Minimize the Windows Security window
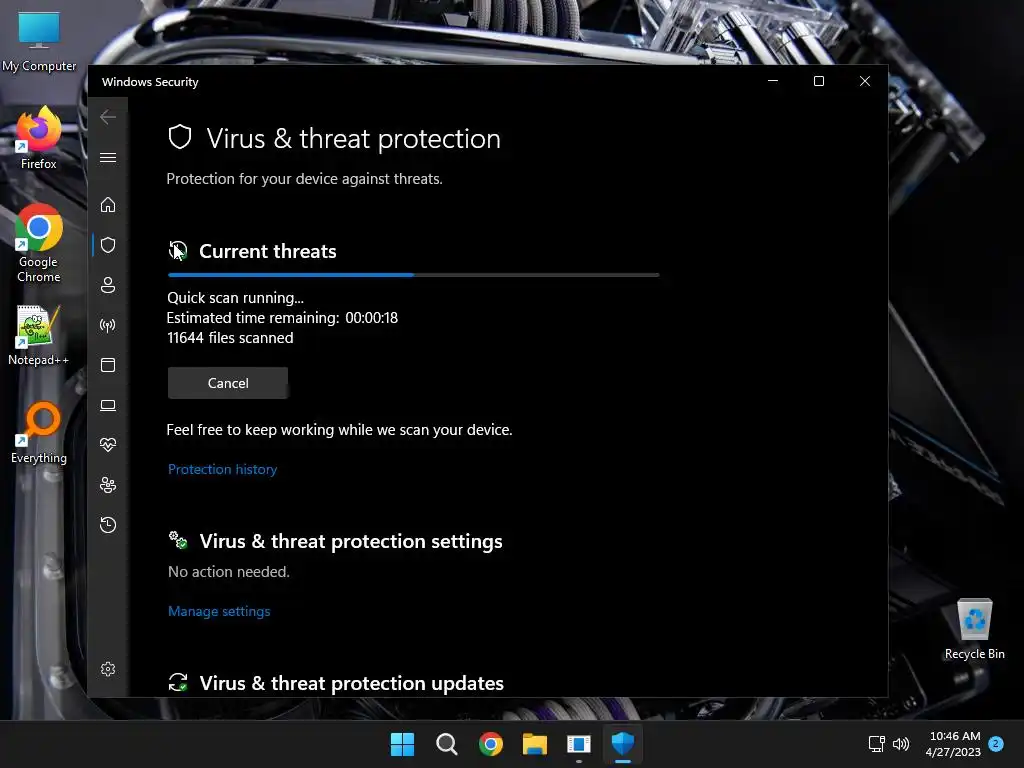The height and width of the screenshot is (768, 1024). click(773, 81)
